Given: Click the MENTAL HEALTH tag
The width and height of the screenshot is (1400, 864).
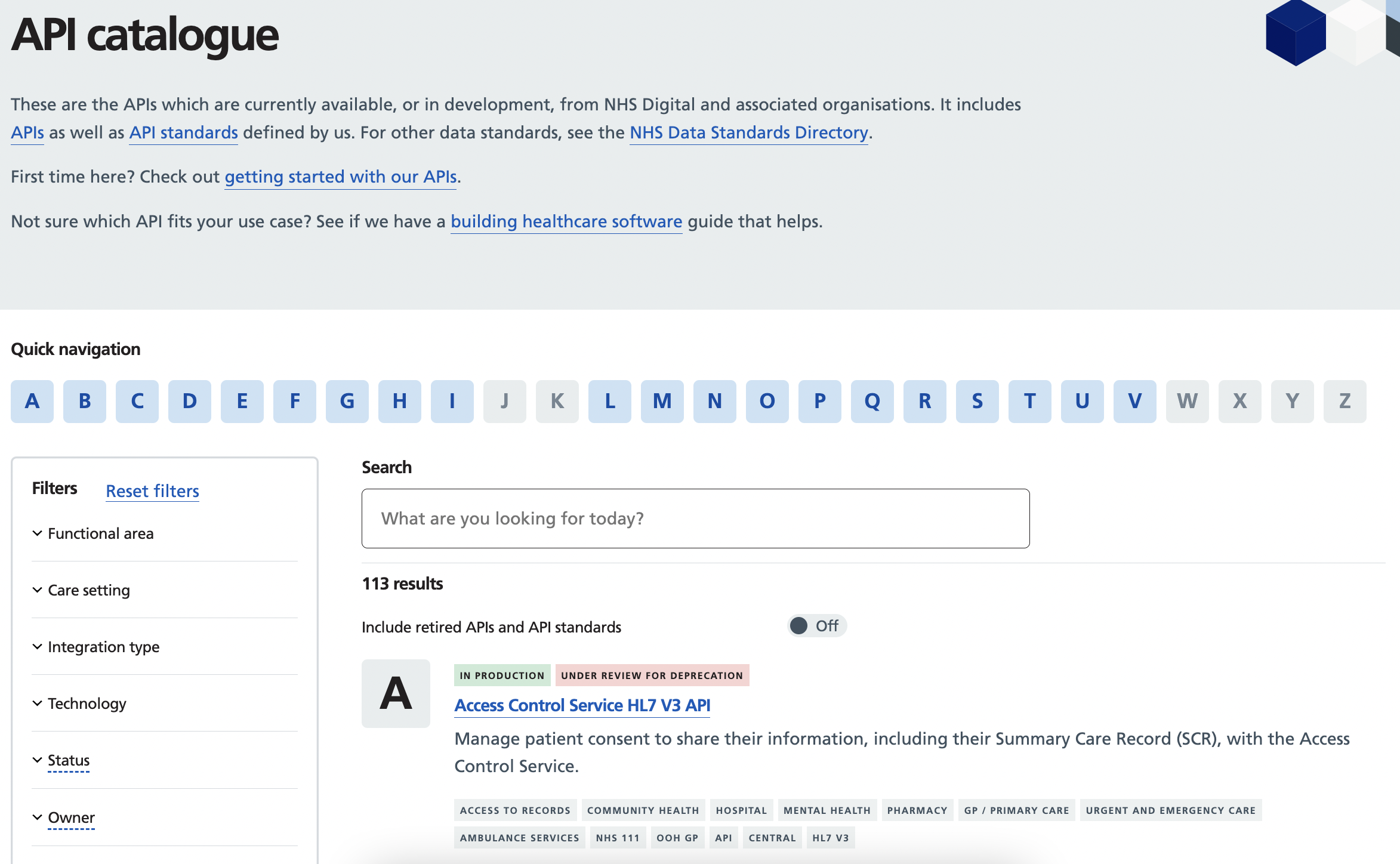Looking at the screenshot, I should point(827,810).
